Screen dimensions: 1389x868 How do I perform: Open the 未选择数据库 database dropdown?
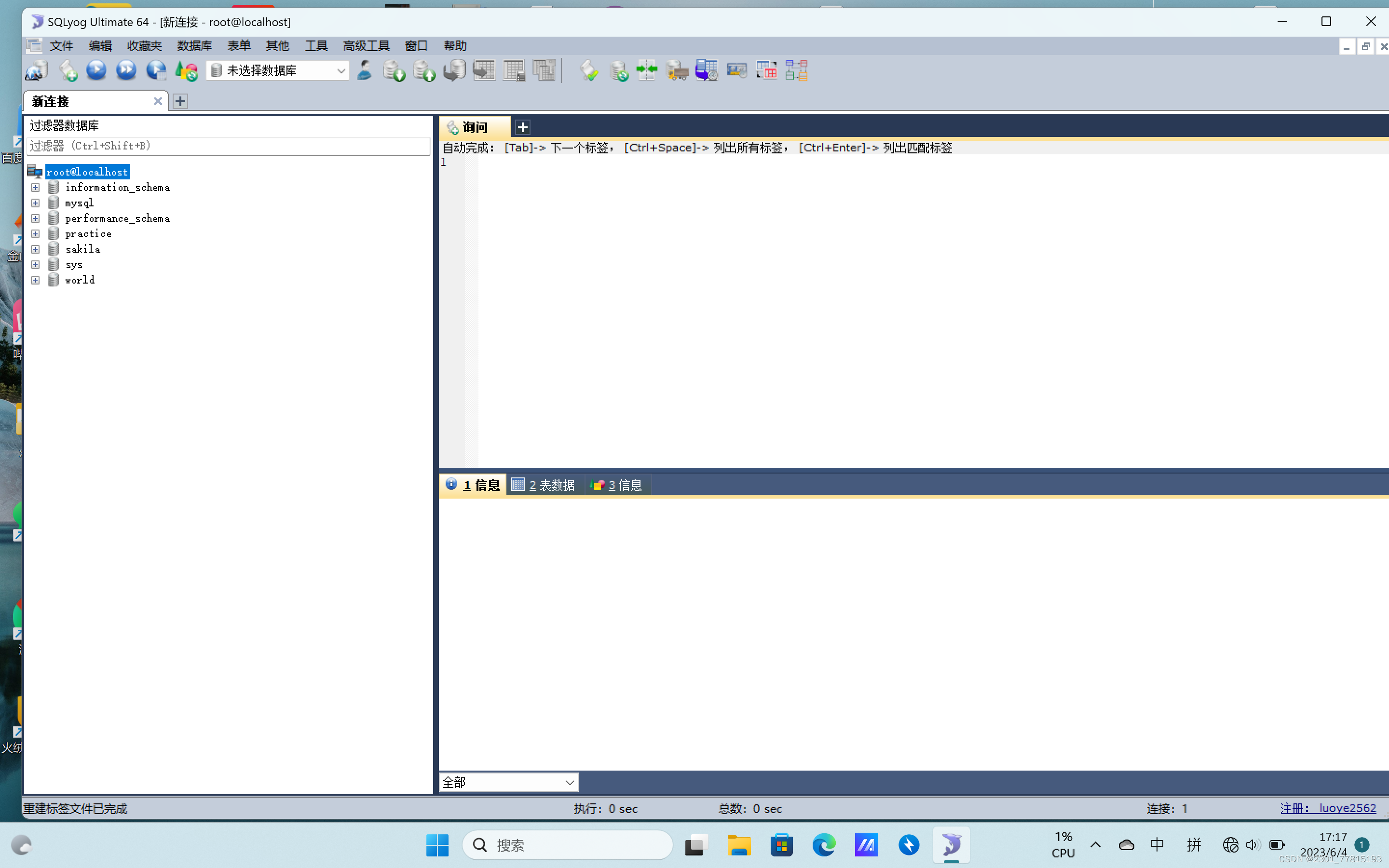tap(277, 70)
